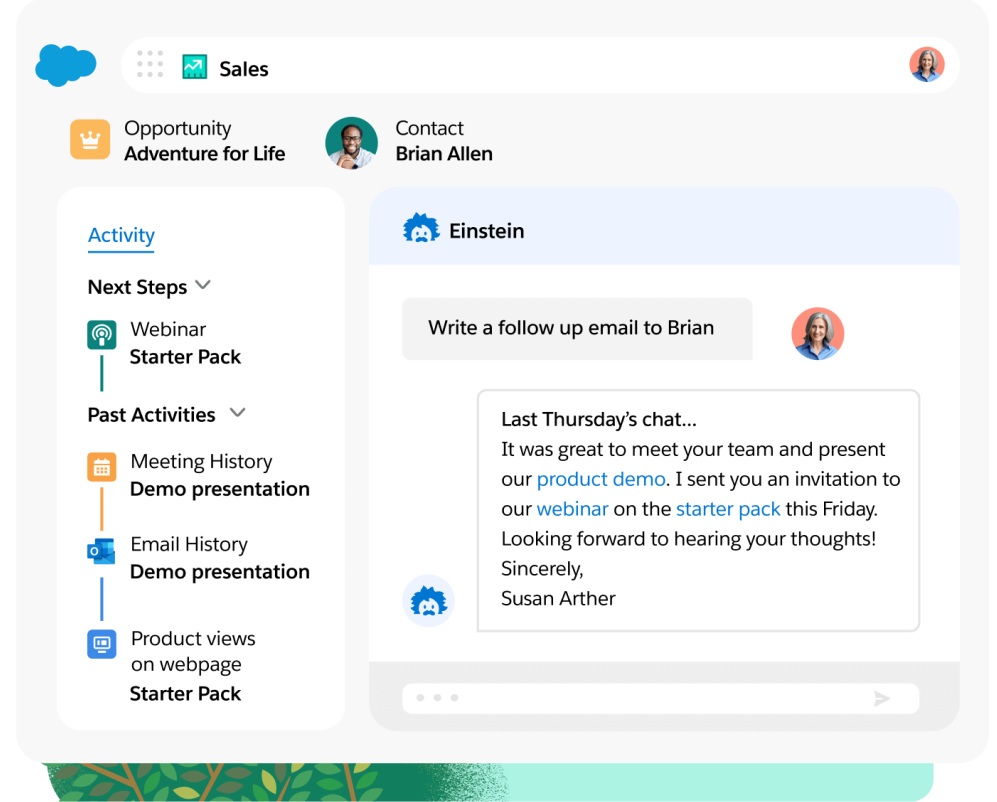Click the Webinar broadcast icon
The width and height of the screenshot is (997, 802).
102,335
